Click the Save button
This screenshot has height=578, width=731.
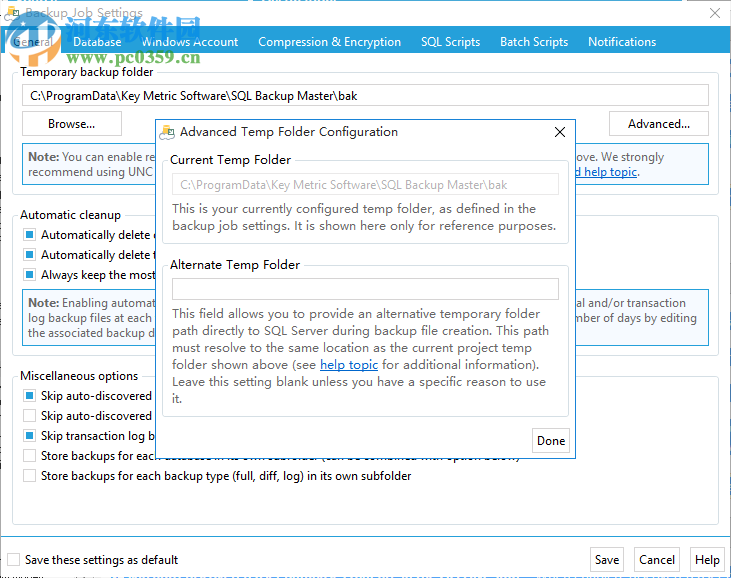point(607,559)
